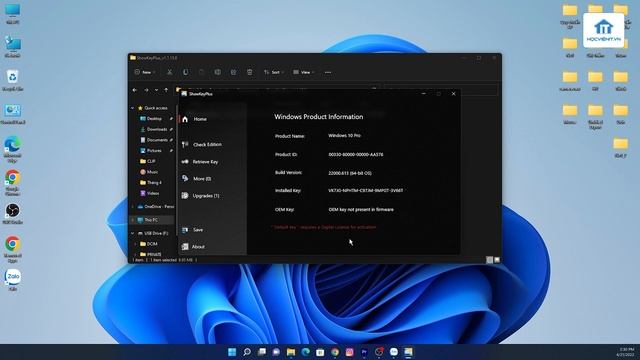
Task: Select Desktop in Quick access
Action: pyautogui.click(x=154, y=119)
